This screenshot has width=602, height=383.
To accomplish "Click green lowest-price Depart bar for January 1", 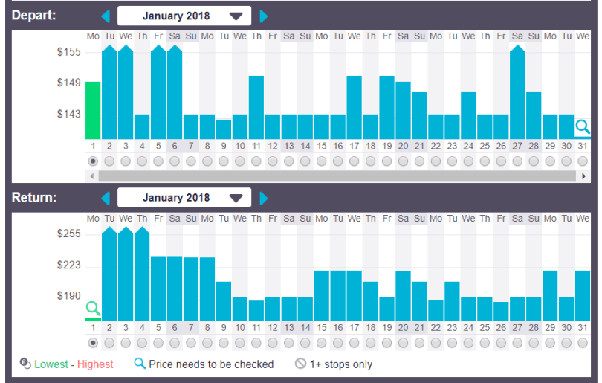I will coord(93,111).
